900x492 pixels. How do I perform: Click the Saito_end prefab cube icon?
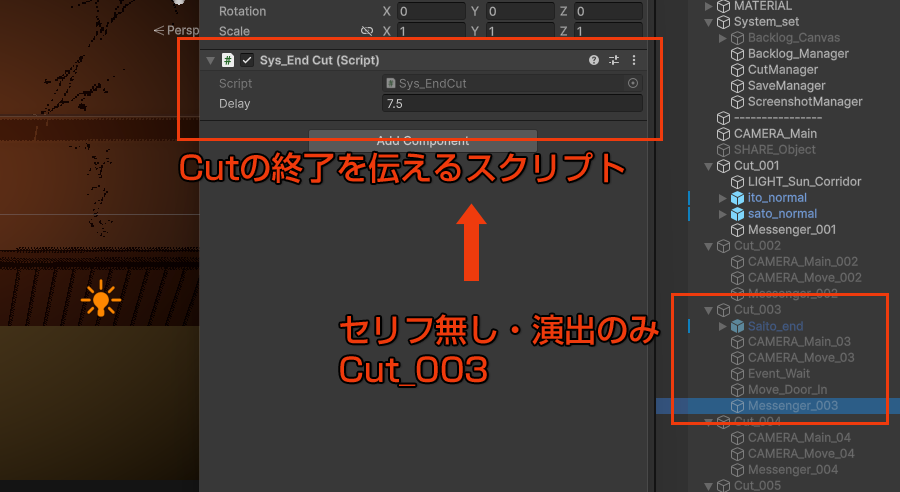pos(738,326)
